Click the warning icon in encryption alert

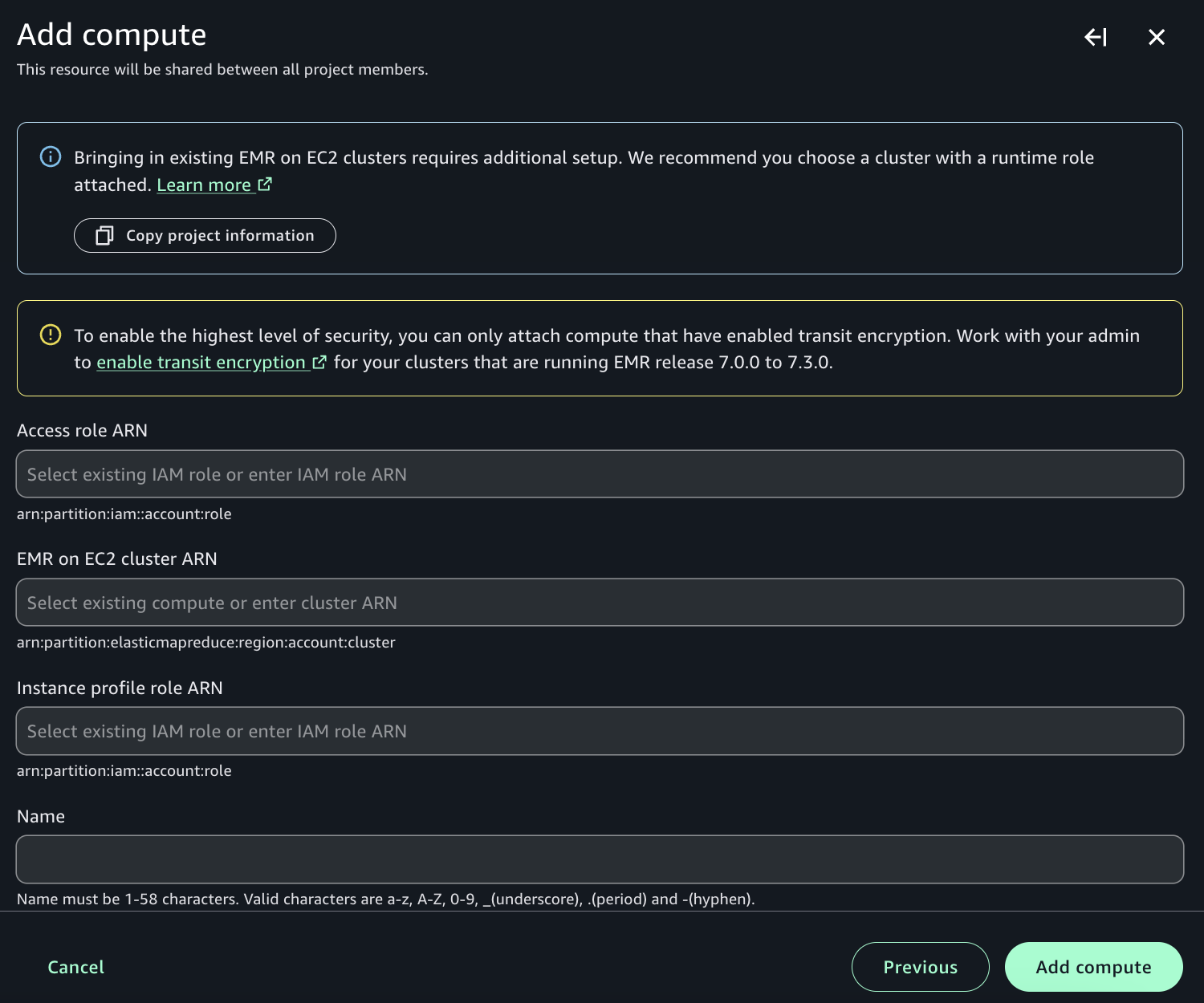[x=51, y=335]
